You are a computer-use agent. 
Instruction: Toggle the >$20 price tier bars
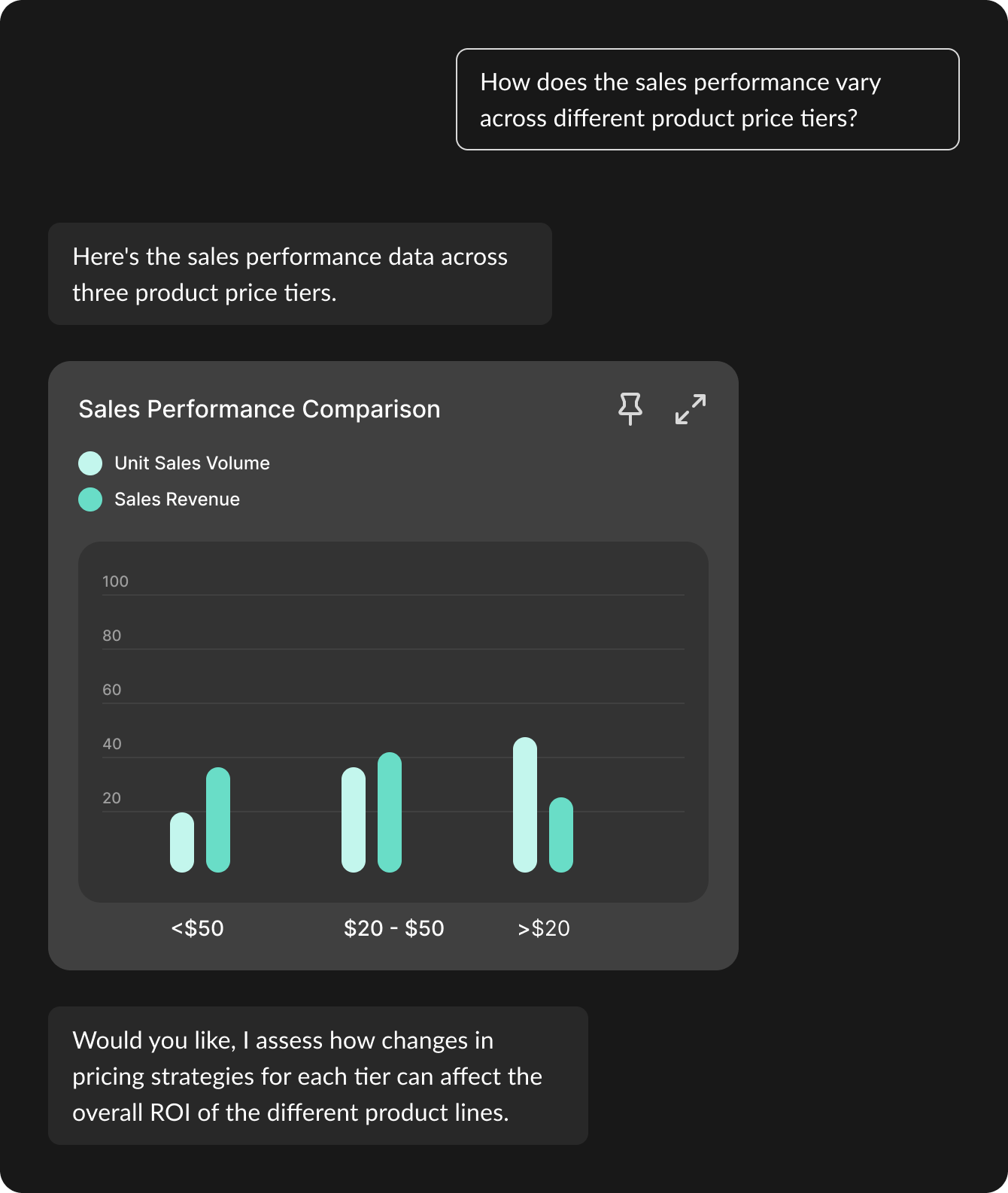[x=544, y=928]
